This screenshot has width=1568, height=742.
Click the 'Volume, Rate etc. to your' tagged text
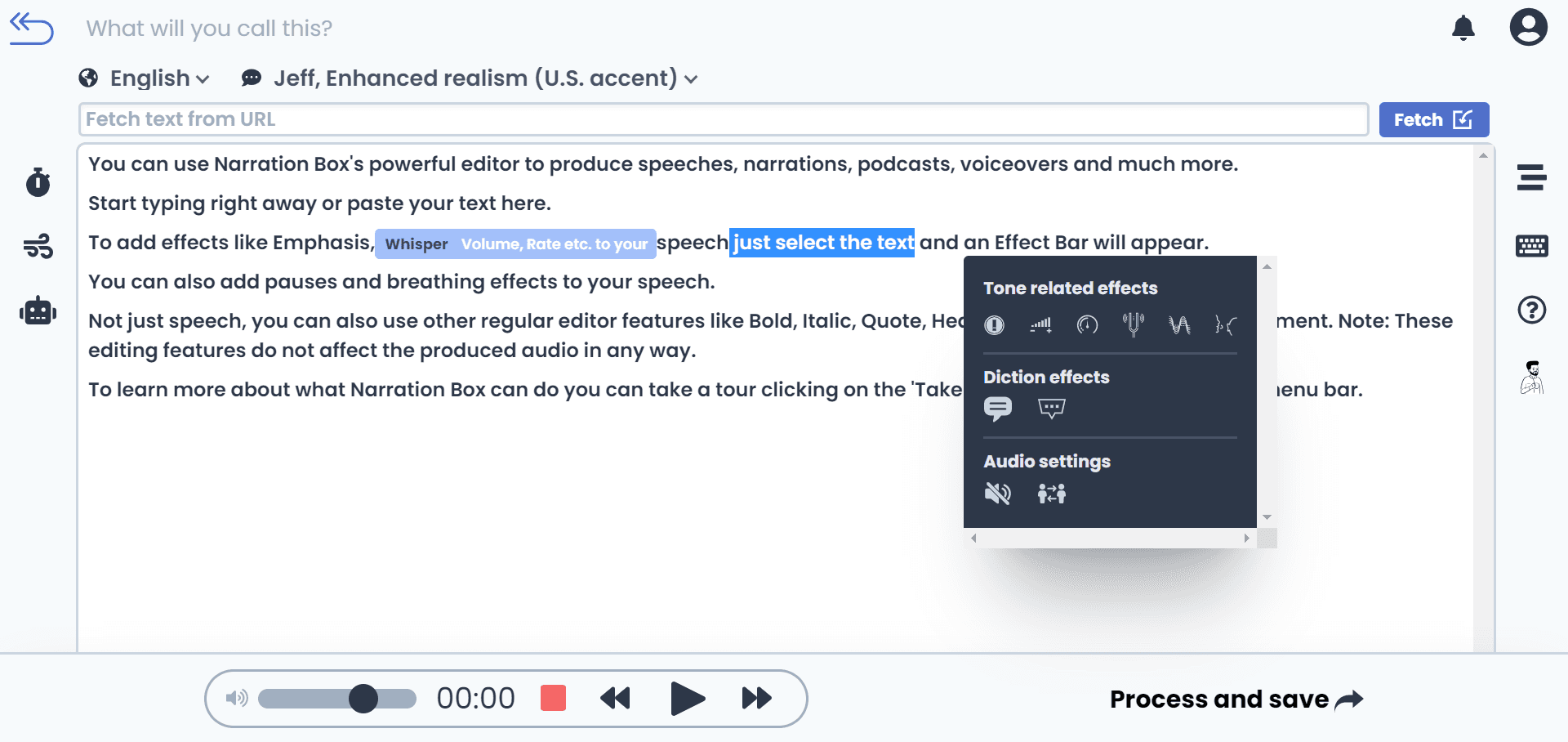pos(555,244)
